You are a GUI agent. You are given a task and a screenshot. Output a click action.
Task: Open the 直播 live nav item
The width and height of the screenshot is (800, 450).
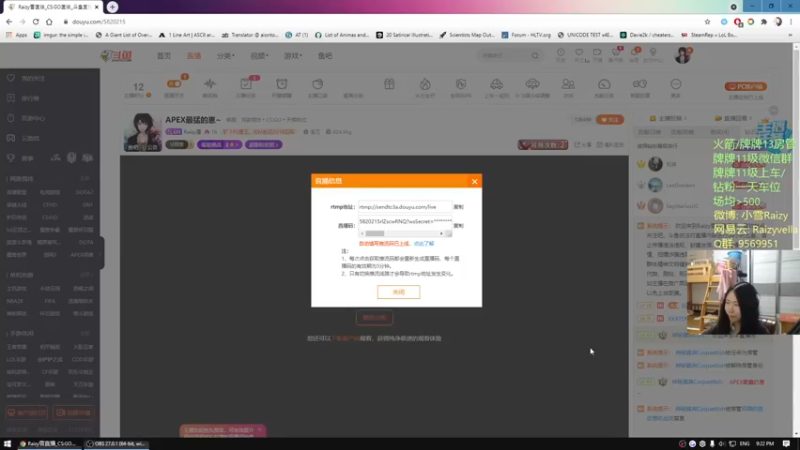[x=194, y=56]
